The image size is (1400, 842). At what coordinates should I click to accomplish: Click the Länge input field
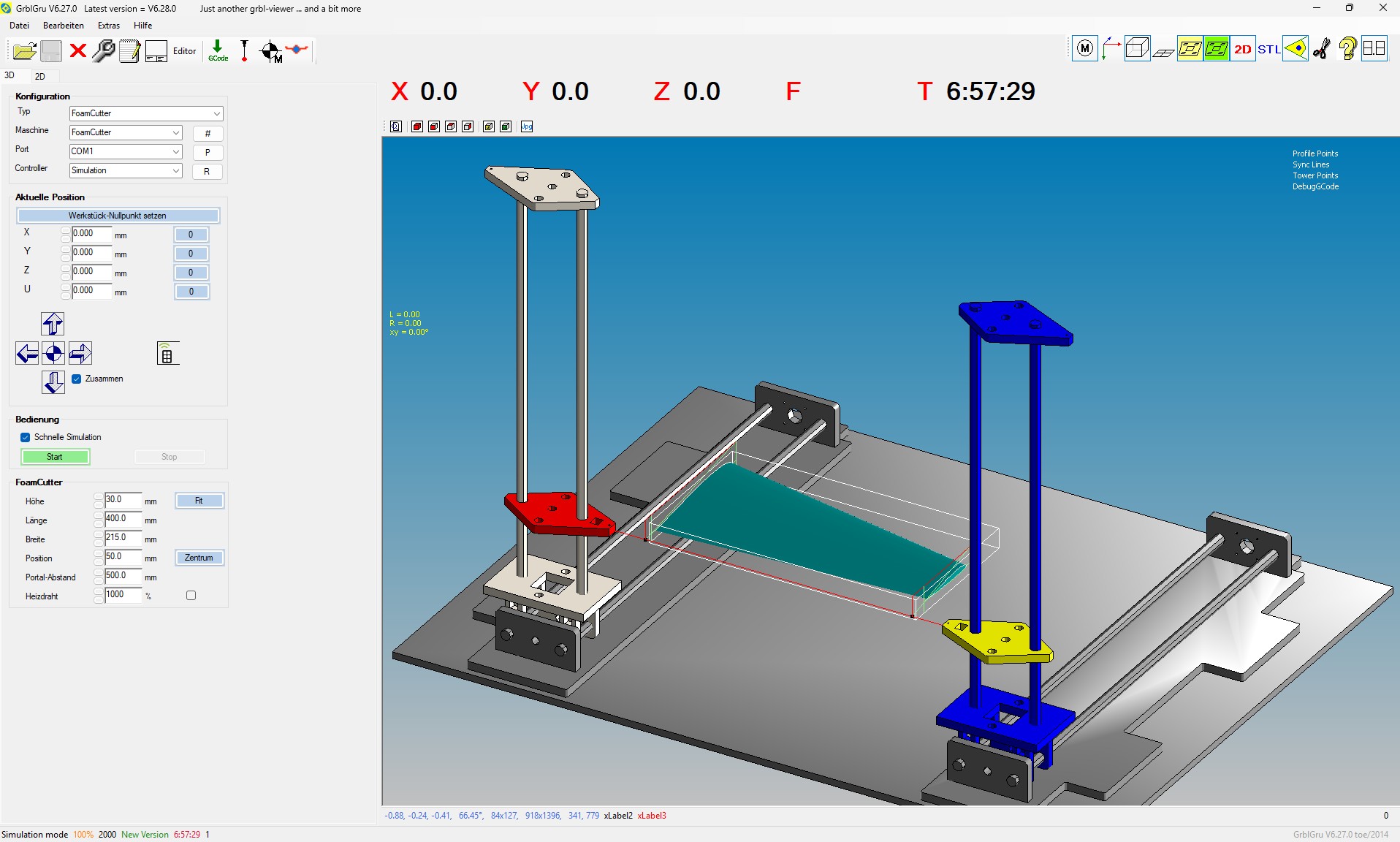tap(123, 519)
